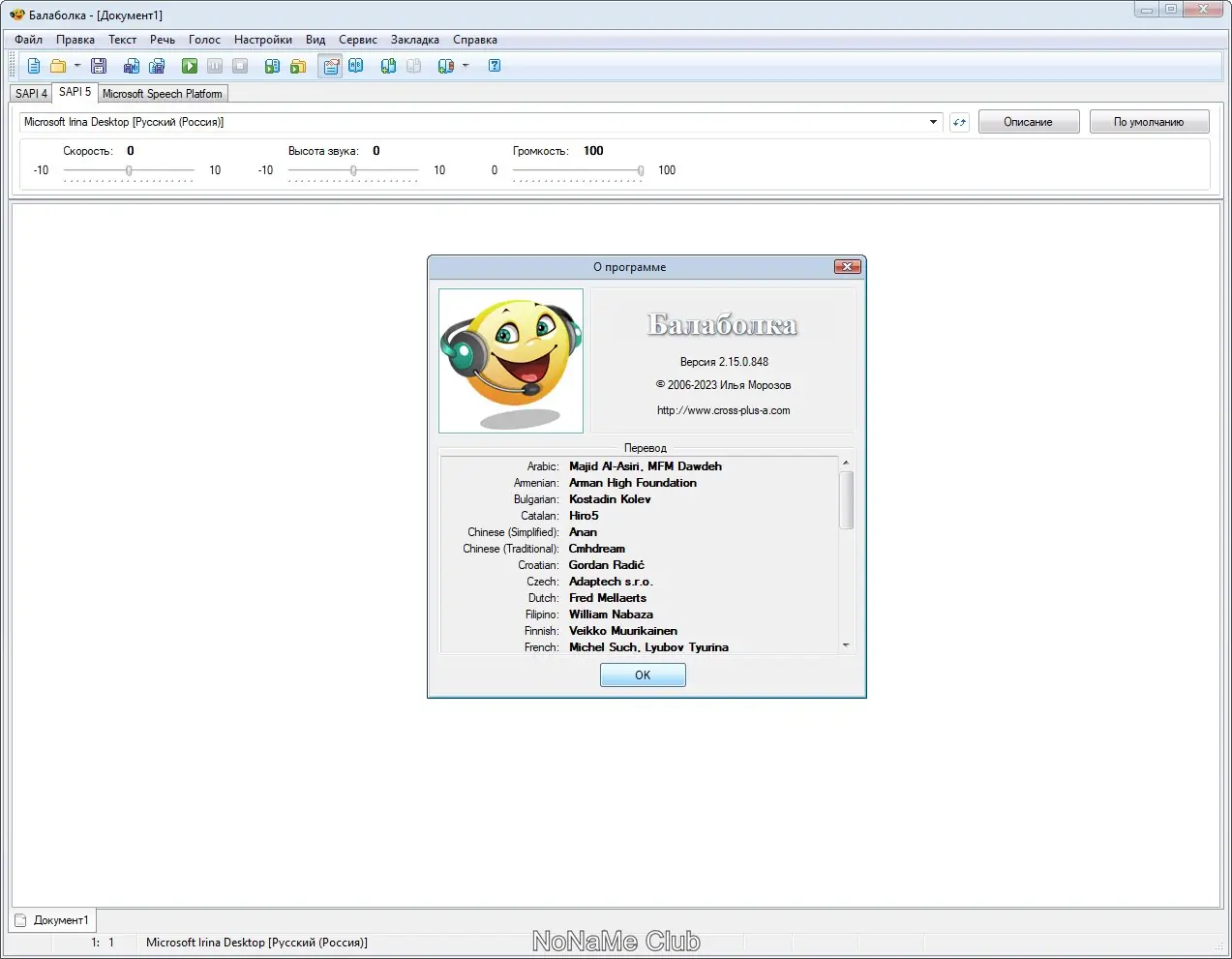1232x959 pixels.
Task: Expand the bookmarks dropdown arrow
Action: [x=466, y=66]
